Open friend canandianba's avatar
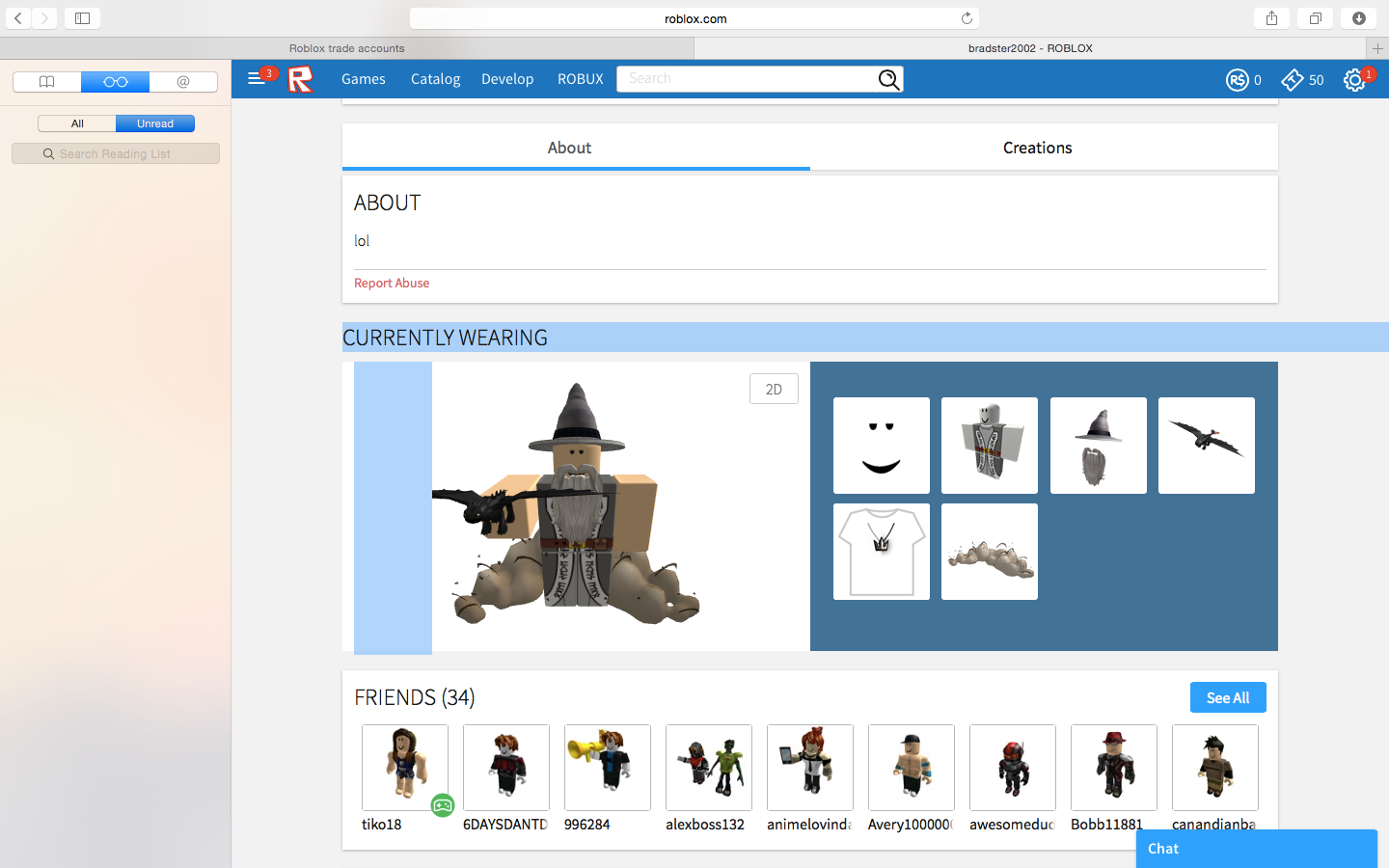The width and height of the screenshot is (1389, 868). coord(1215,768)
